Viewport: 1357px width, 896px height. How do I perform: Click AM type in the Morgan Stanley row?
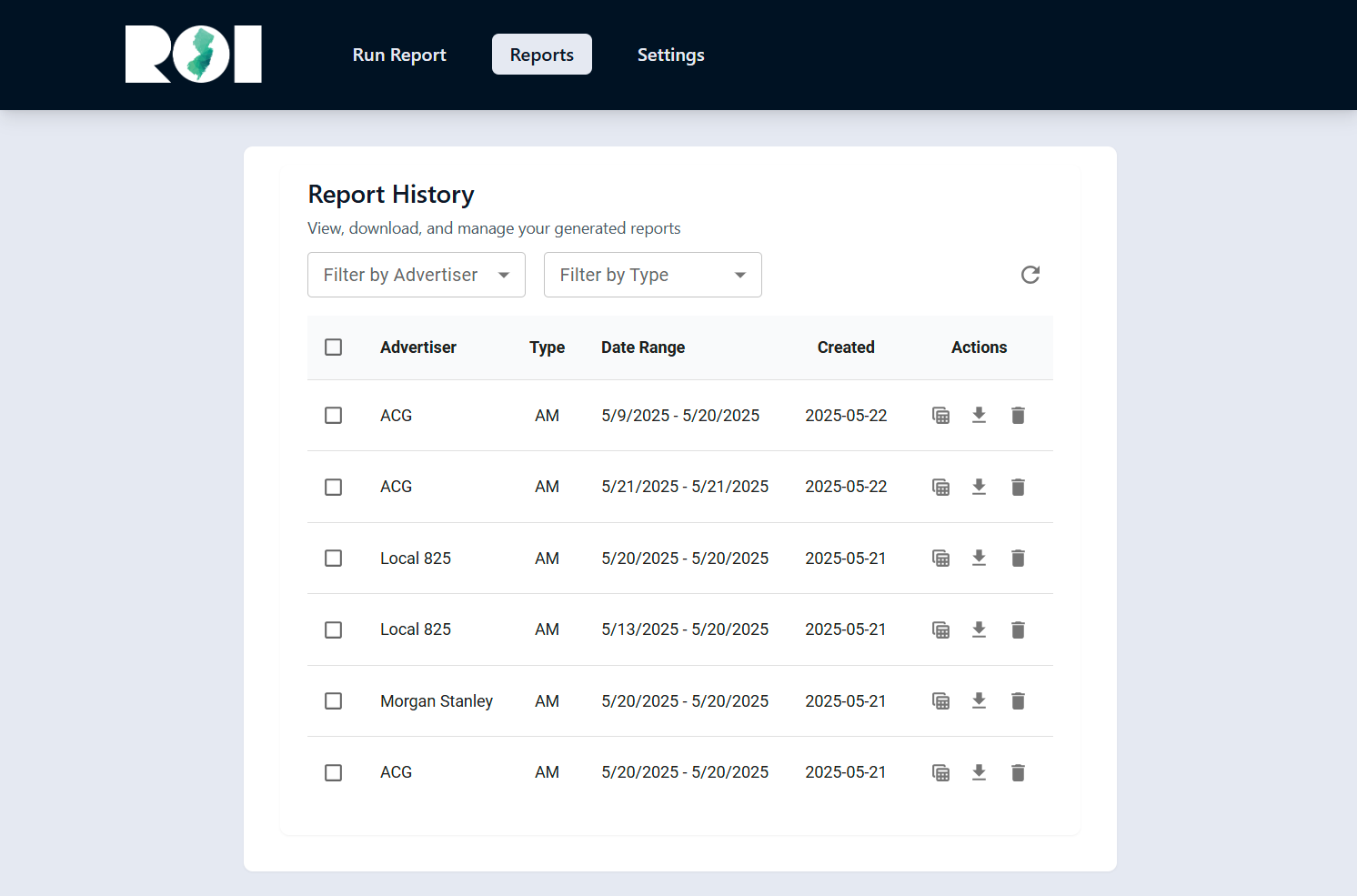click(x=547, y=701)
